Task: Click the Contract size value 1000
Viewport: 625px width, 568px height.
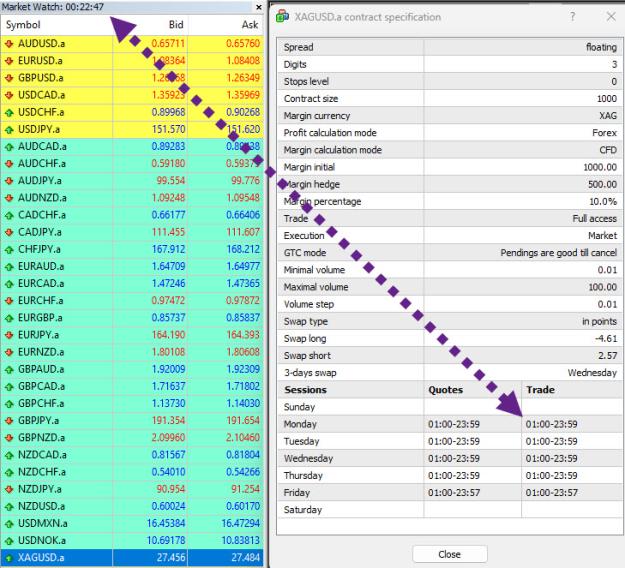Action: pyautogui.click(x=607, y=98)
